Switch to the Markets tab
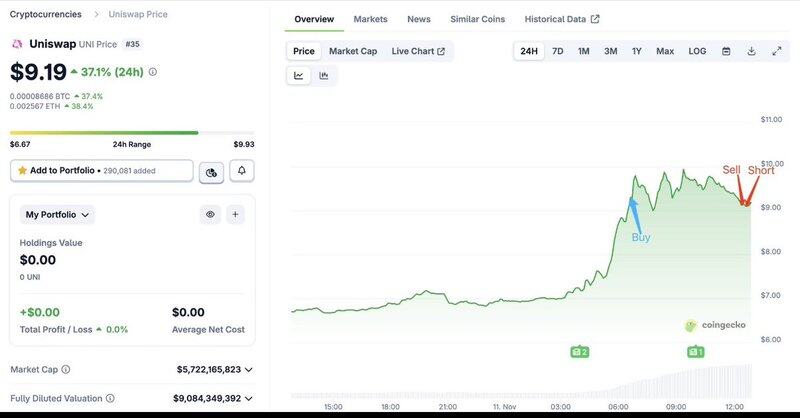The height and width of the screenshot is (418, 800). pyautogui.click(x=370, y=19)
